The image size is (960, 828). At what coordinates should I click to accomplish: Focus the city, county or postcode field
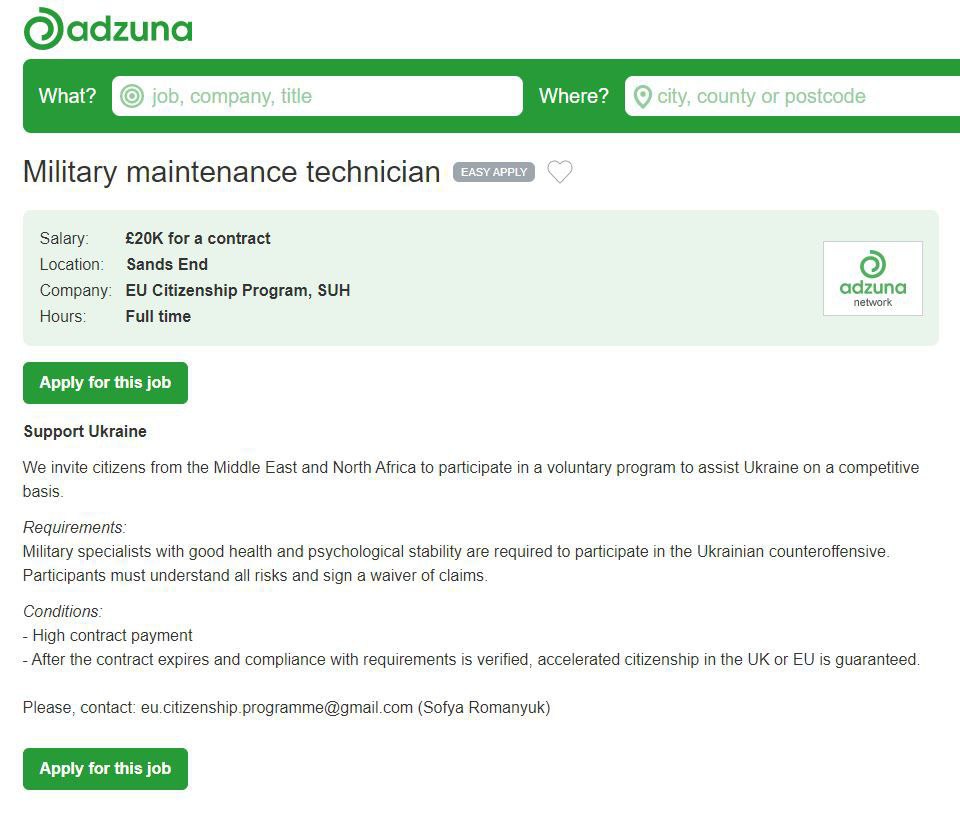tap(800, 96)
